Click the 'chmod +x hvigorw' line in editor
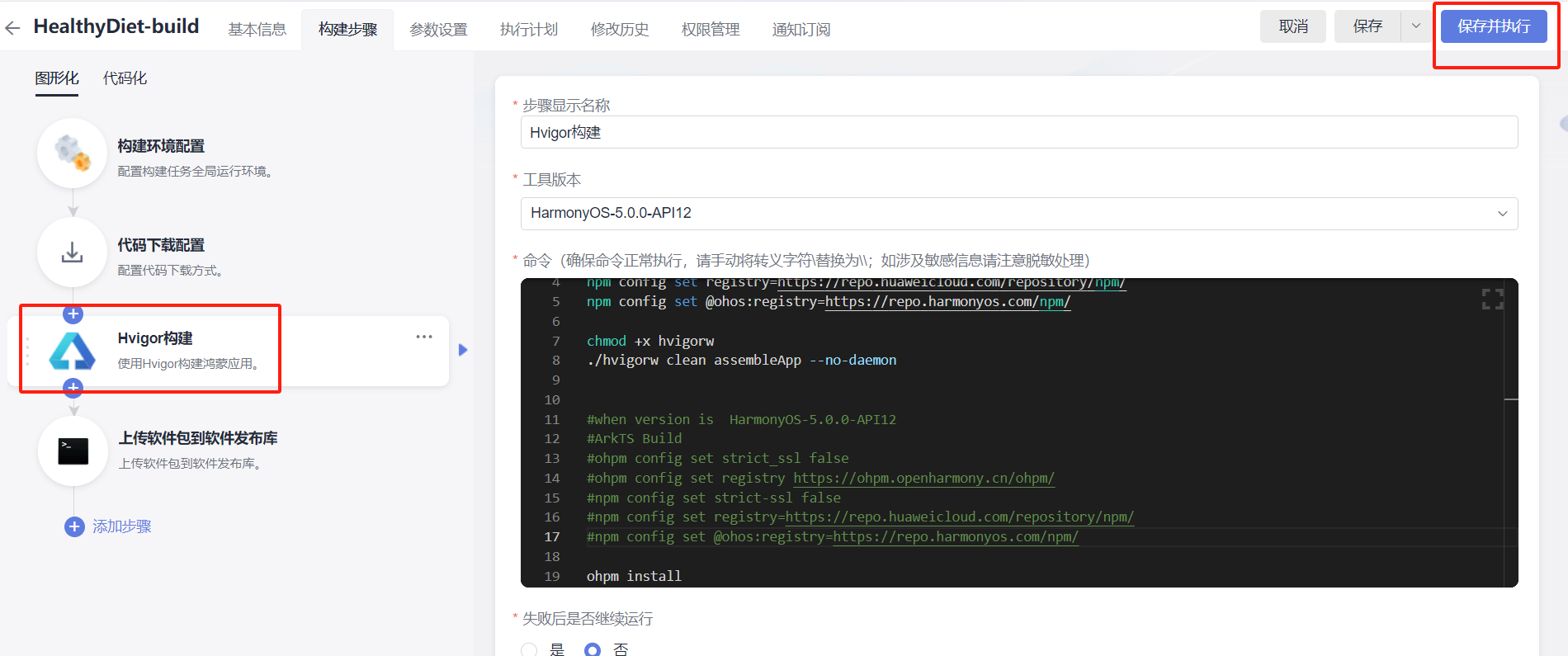This screenshot has width=1568, height=656. pos(650,341)
